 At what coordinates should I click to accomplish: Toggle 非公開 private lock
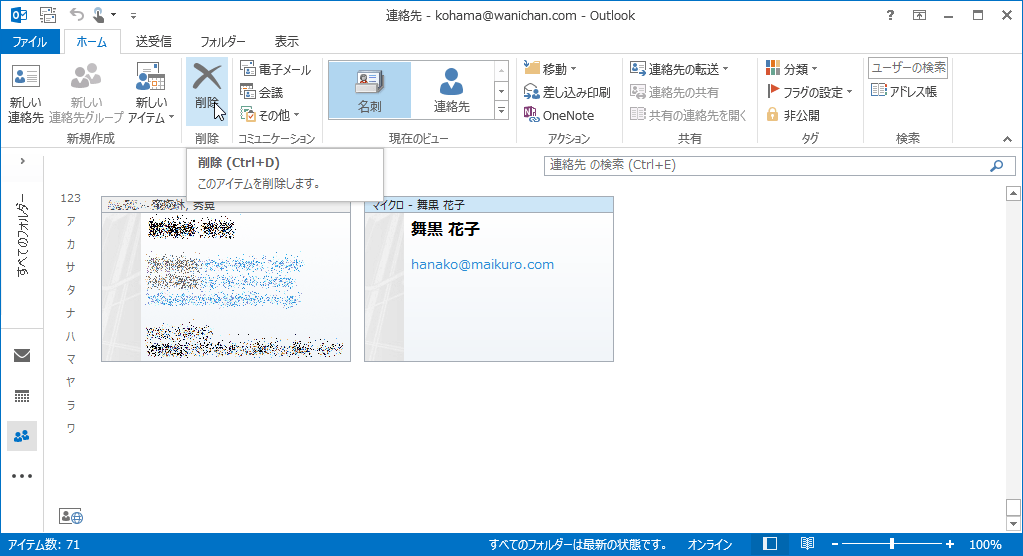pos(793,115)
